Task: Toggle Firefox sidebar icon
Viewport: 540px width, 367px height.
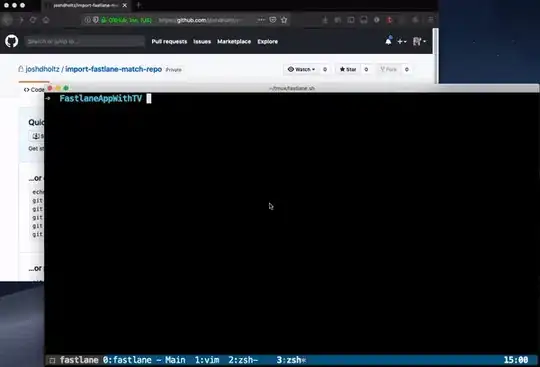Action: [x=351, y=20]
